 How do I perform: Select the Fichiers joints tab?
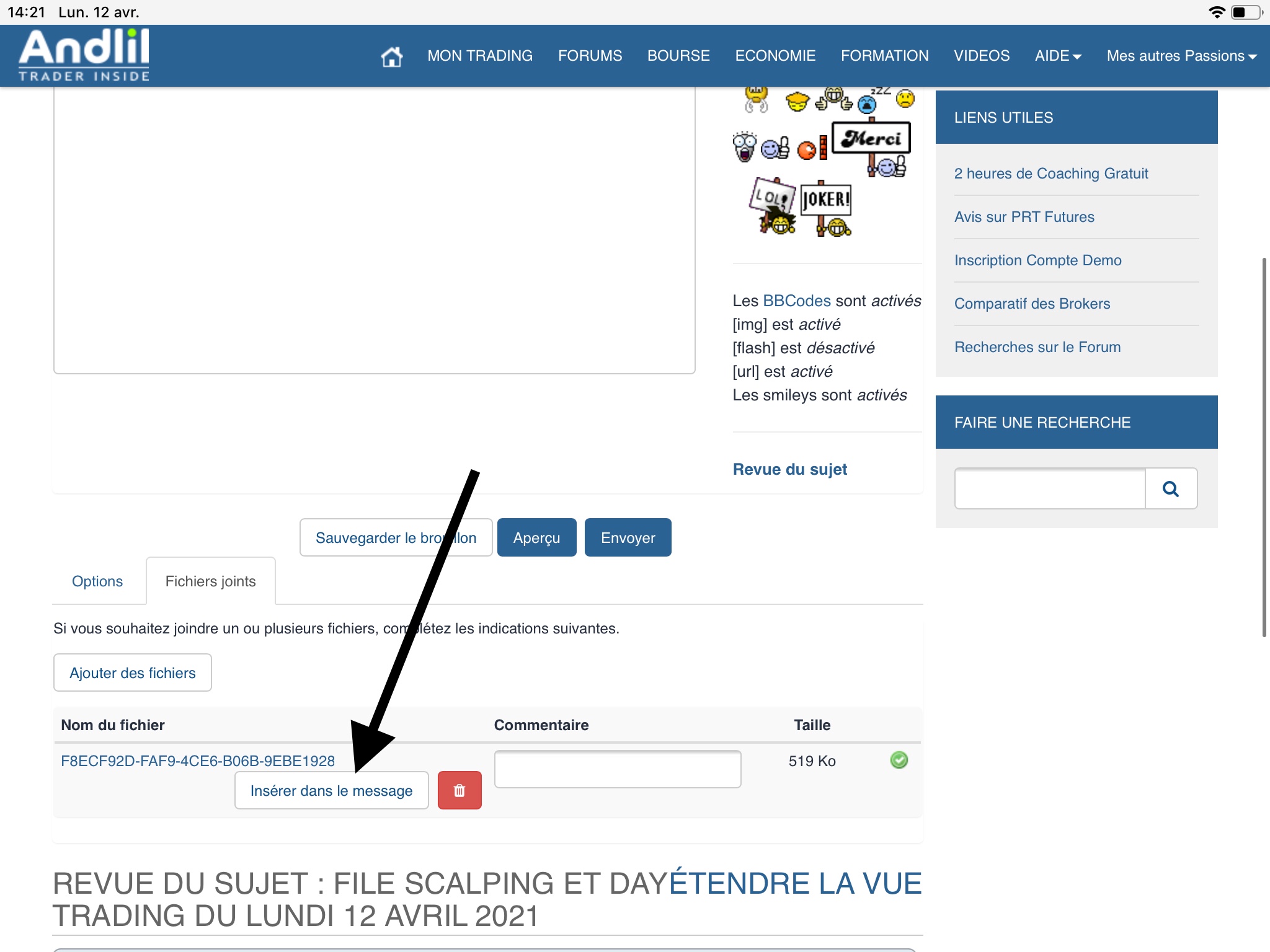pos(210,581)
